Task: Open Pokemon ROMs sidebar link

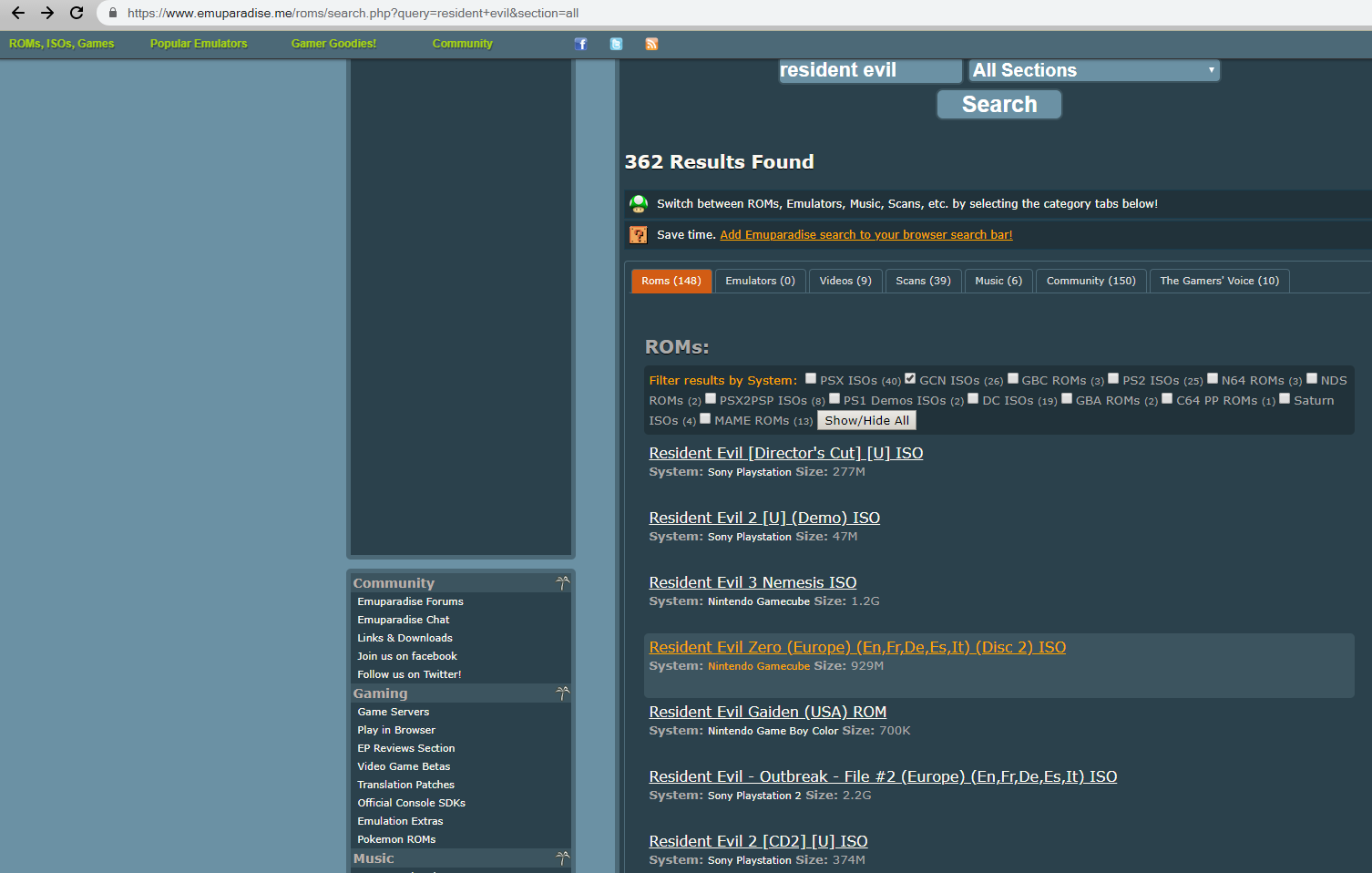Action: tap(396, 839)
